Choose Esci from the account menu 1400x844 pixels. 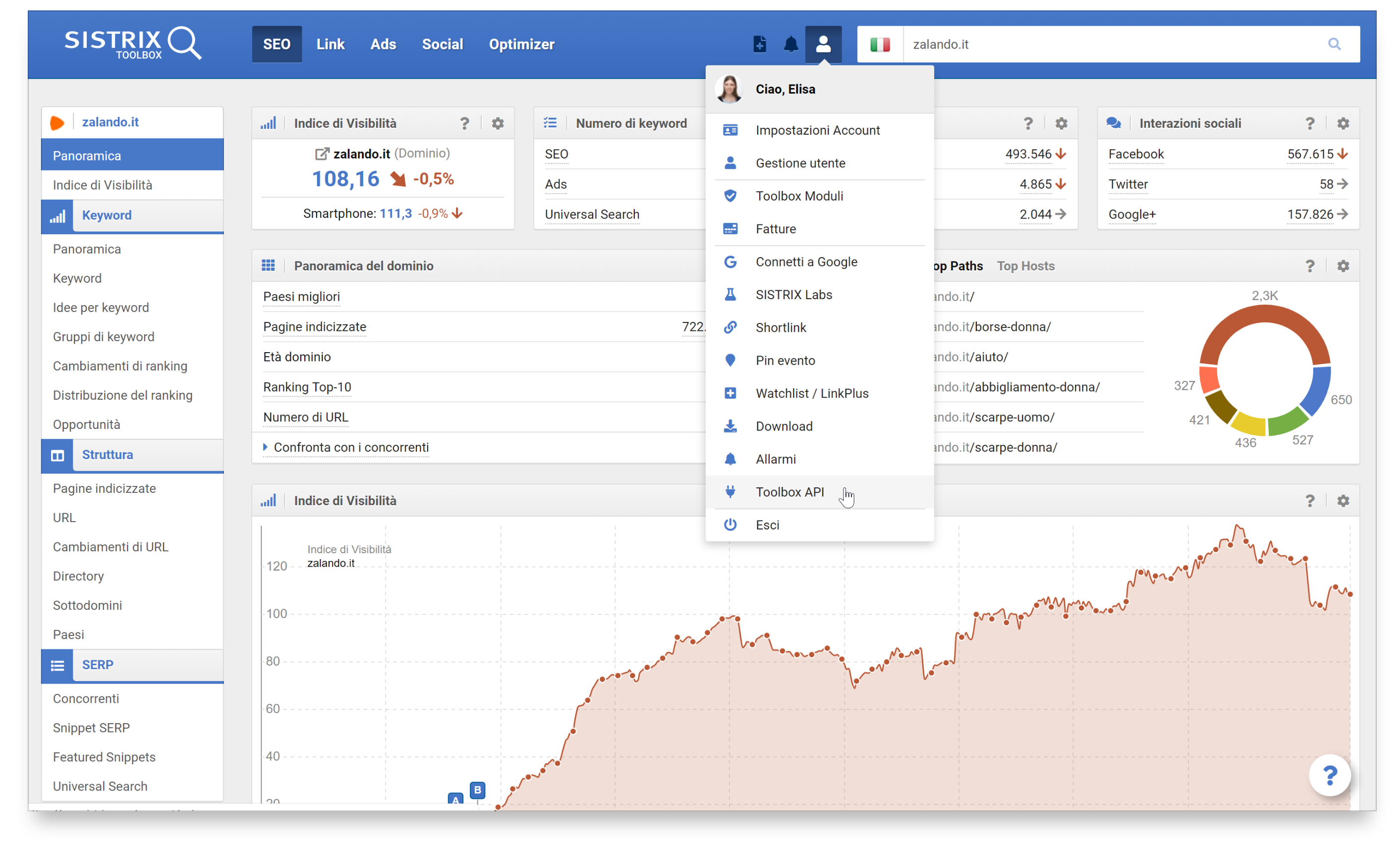(x=767, y=525)
